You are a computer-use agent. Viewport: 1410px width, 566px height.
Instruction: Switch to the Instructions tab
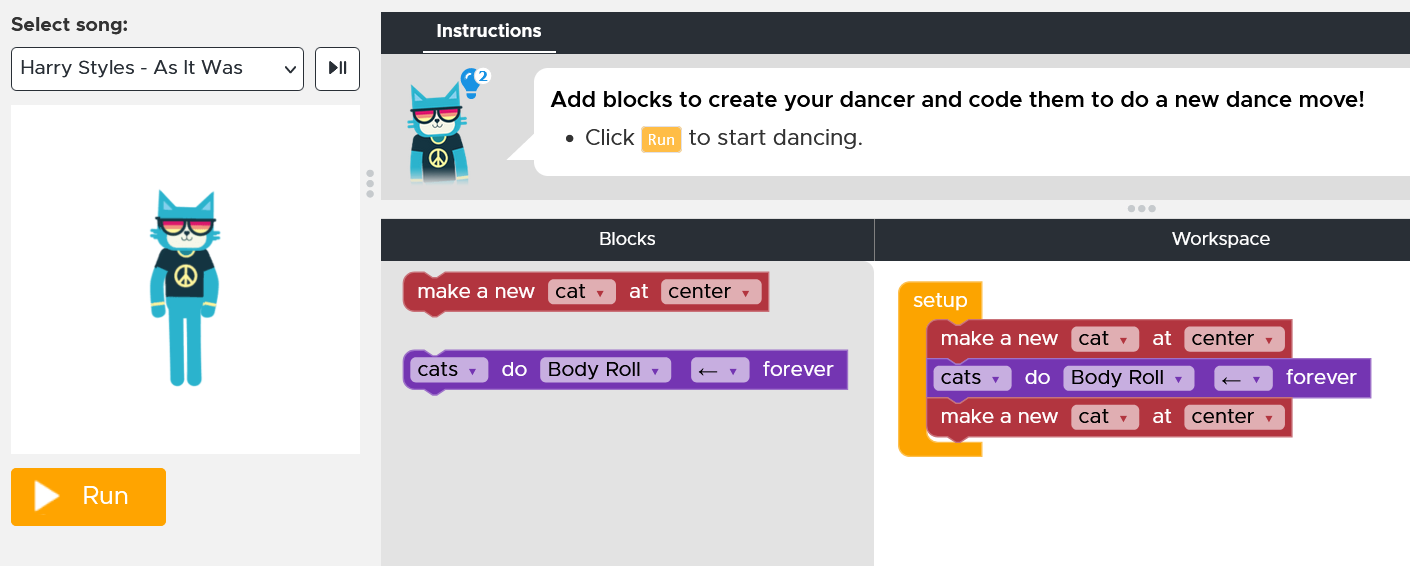click(x=489, y=32)
